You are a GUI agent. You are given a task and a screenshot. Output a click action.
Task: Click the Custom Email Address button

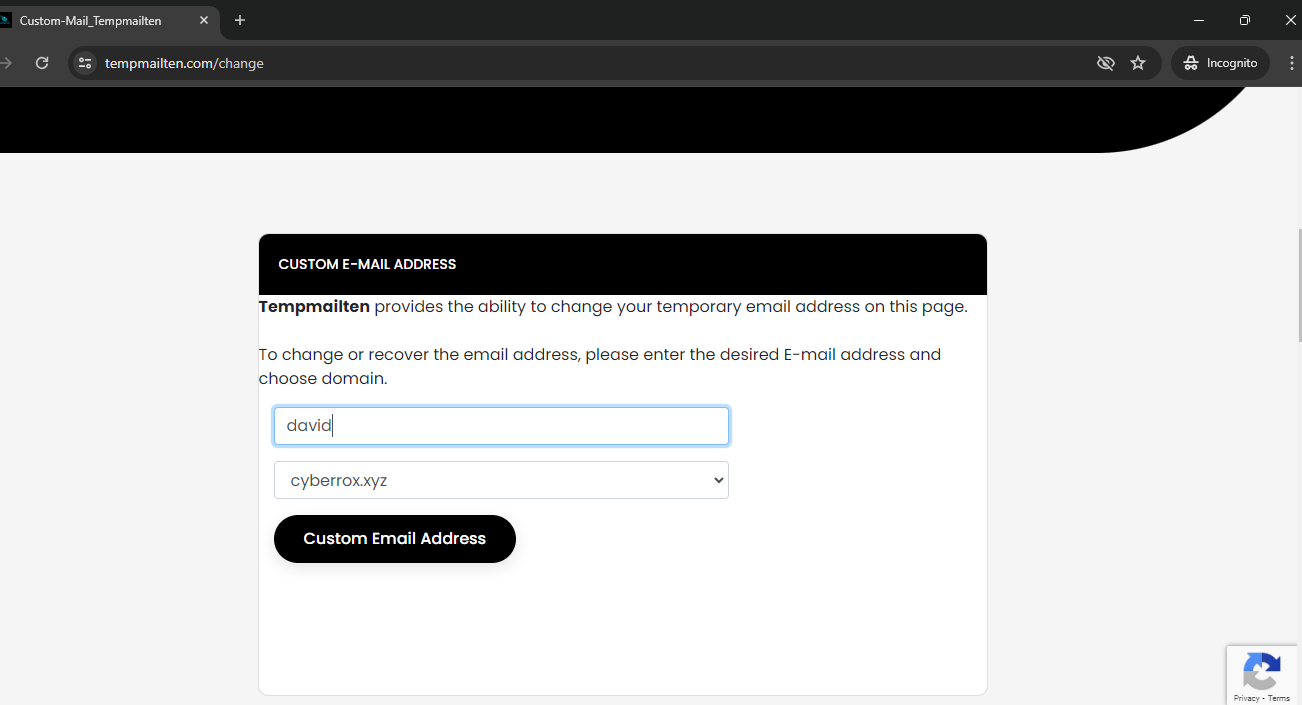point(394,538)
